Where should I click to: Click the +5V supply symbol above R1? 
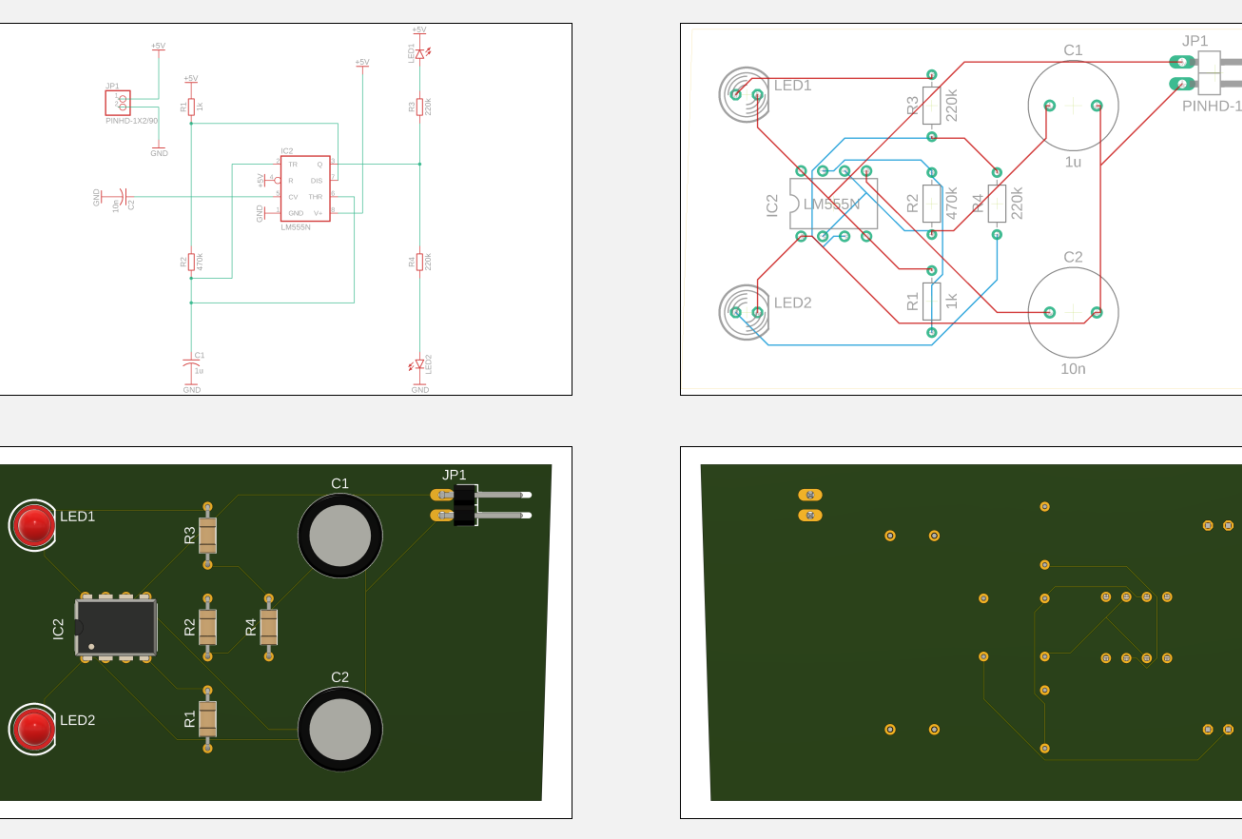pyautogui.click(x=191, y=79)
